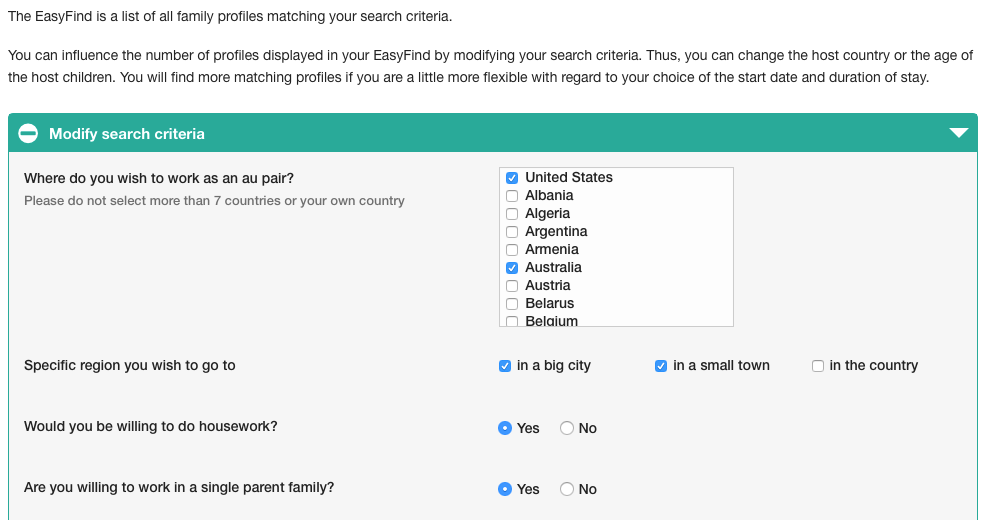Uncheck the 'in a big city' option
The width and height of the screenshot is (995, 520).
(x=505, y=366)
